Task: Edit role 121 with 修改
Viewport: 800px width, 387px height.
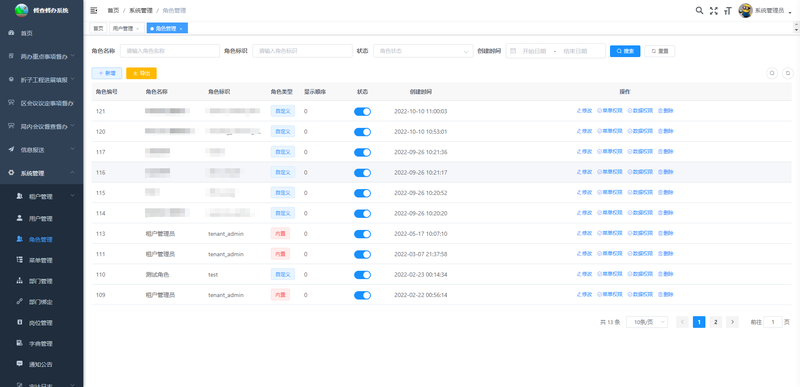Action: pyautogui.click(x=584, y=111)
